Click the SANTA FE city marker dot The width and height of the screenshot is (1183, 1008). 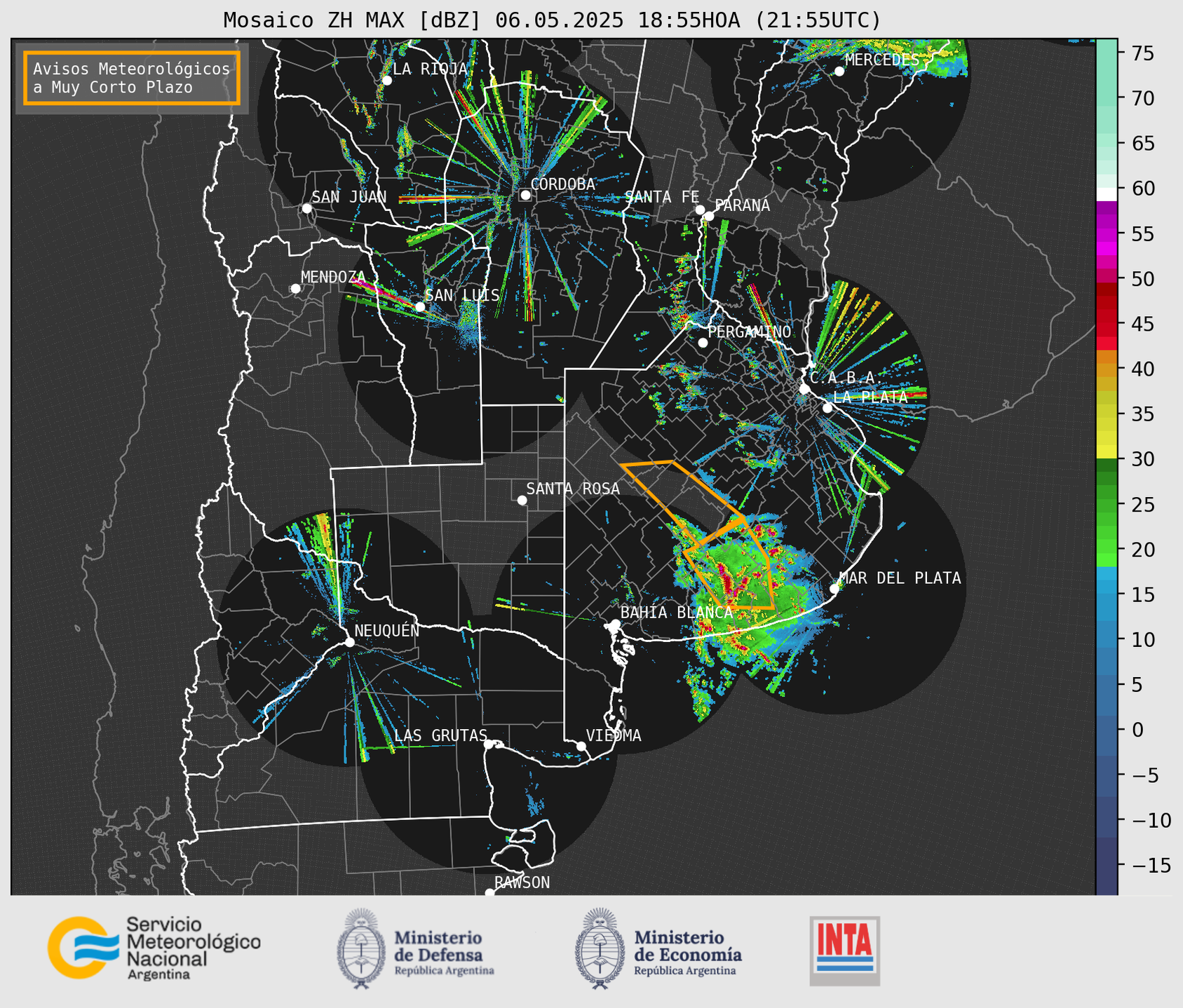[700, 210]
